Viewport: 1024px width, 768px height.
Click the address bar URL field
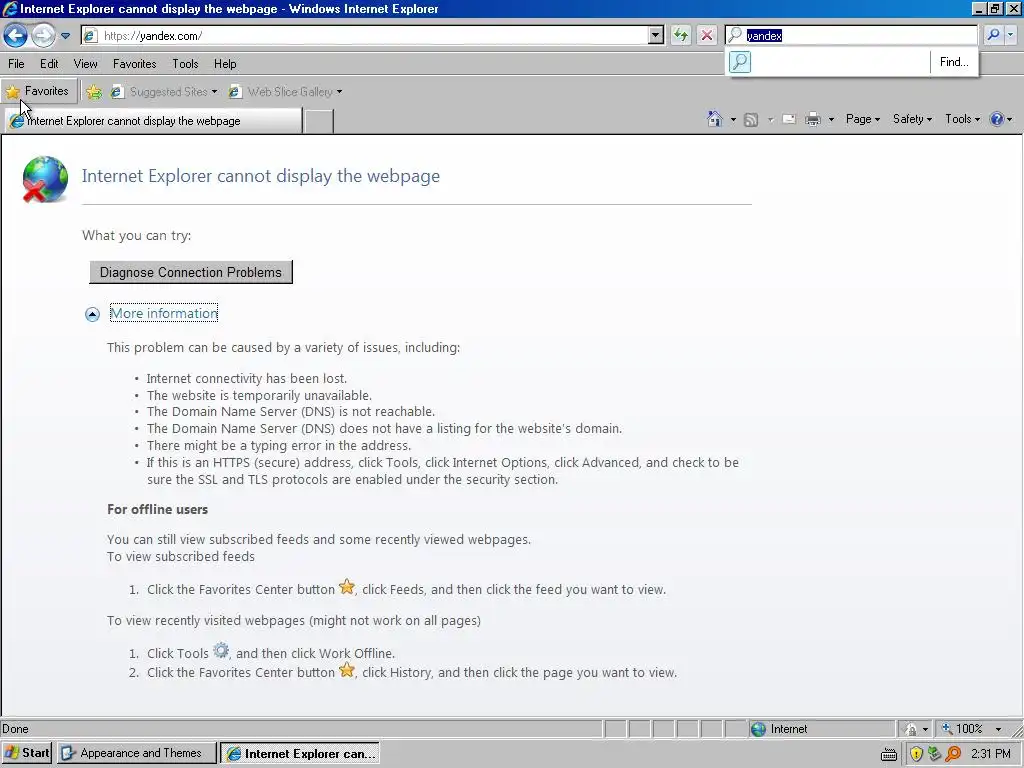(364, 35)
